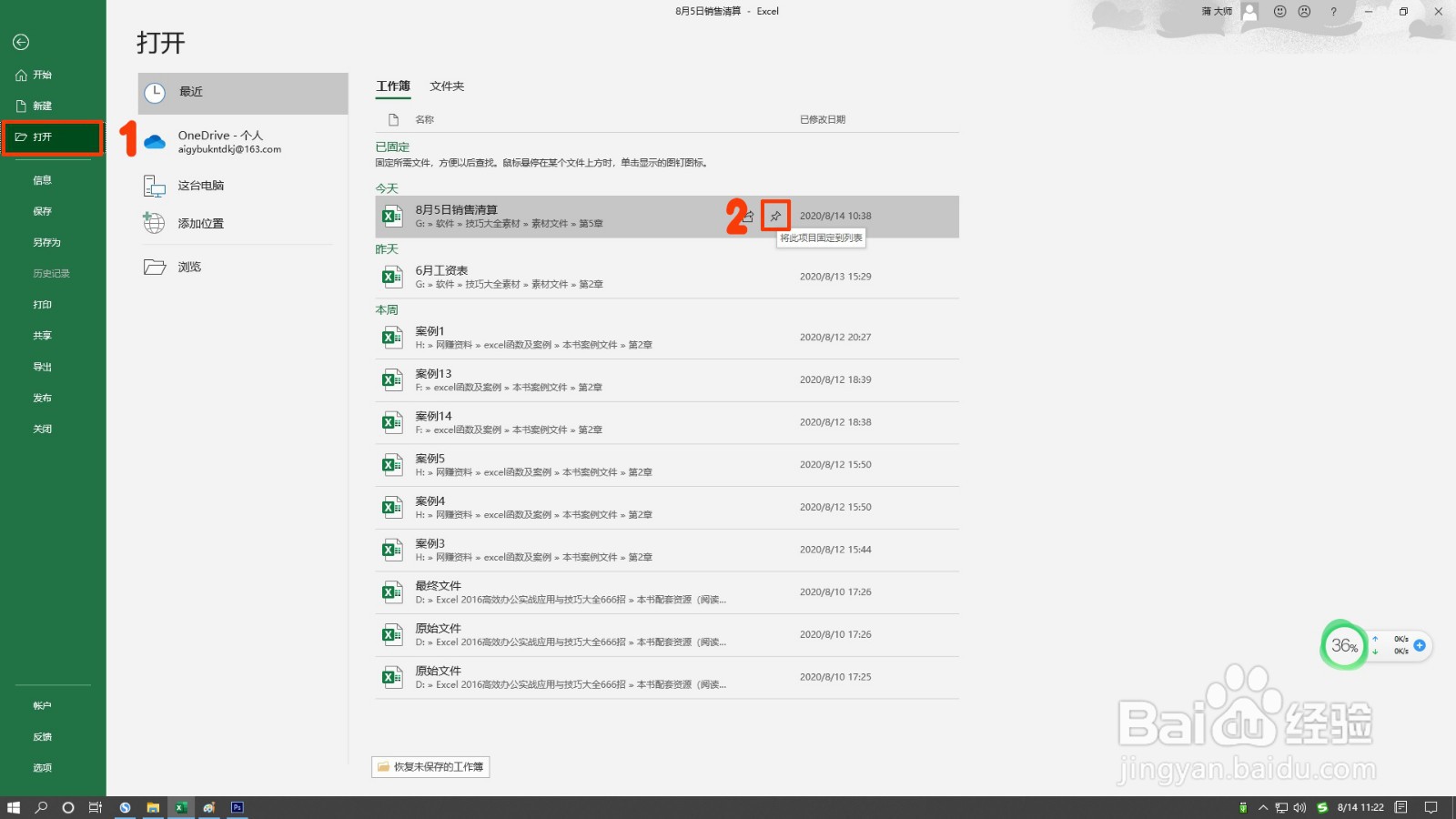Click share icon on 8月5日销售清算 row
The height and width of the screenshot is (819, 1456).
coord(748,216)
